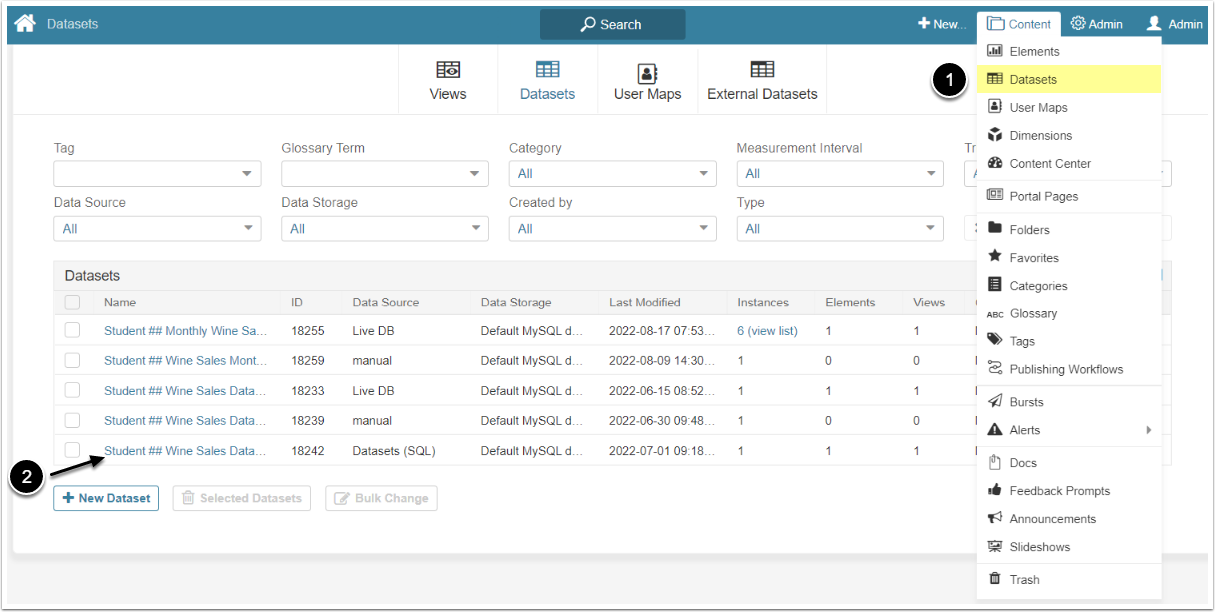
Task: Click the Admin gear icon
Action: [1078, 24]
